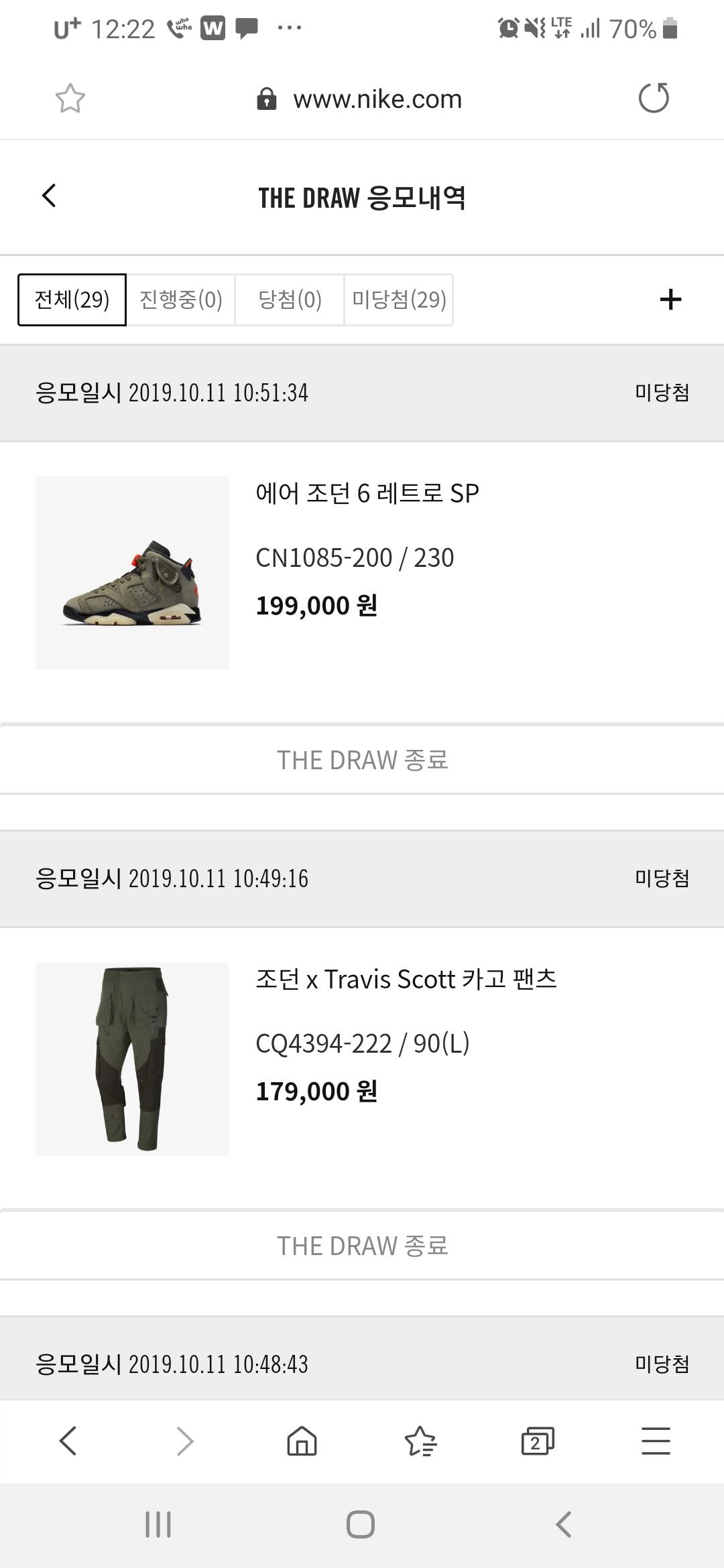The width and height of the screenshot is (724, 1568).
Task: Open the browser home page icon
Action: (302, 1441)
